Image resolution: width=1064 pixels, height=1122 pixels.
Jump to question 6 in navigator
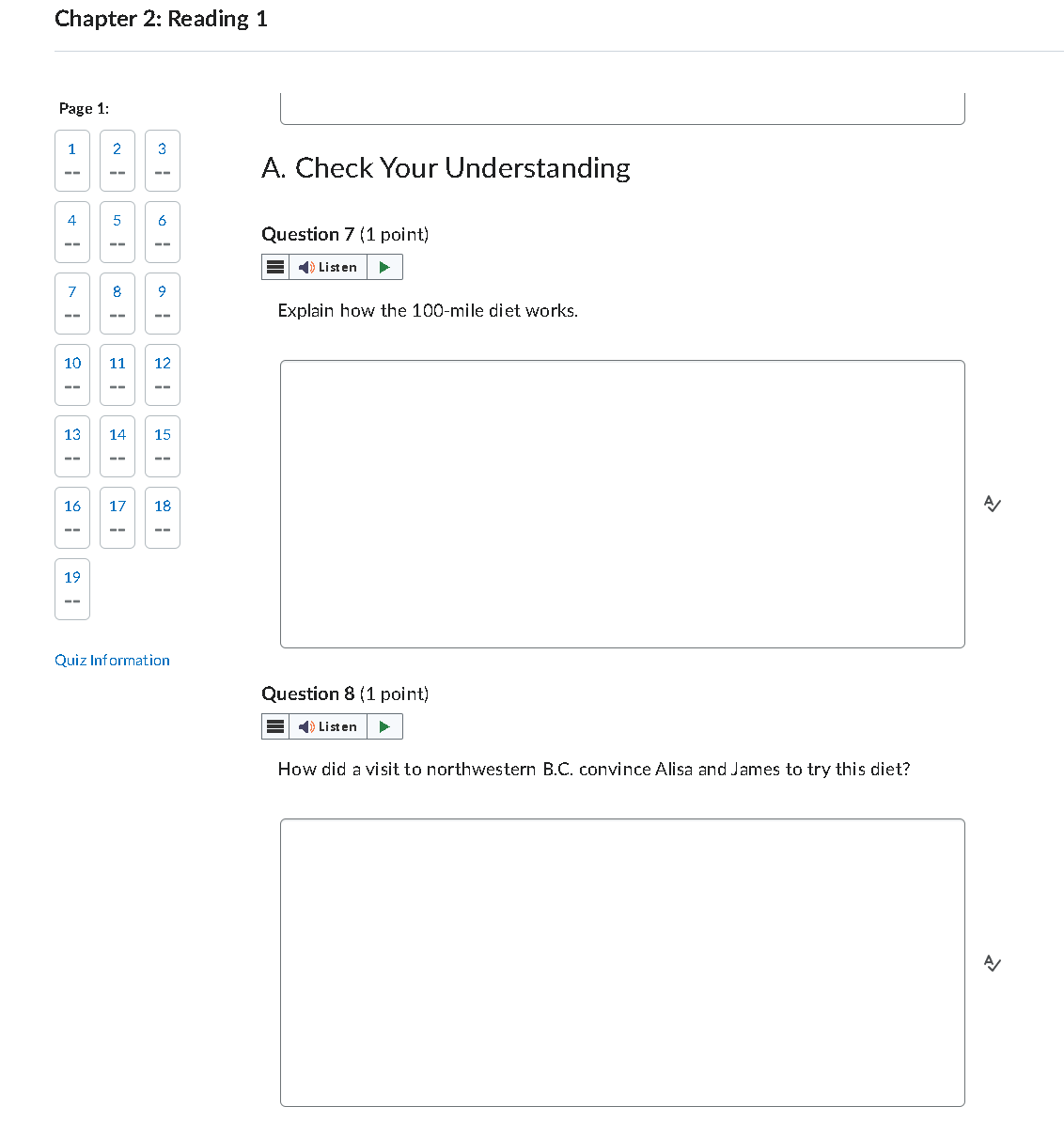pos(163,232)
